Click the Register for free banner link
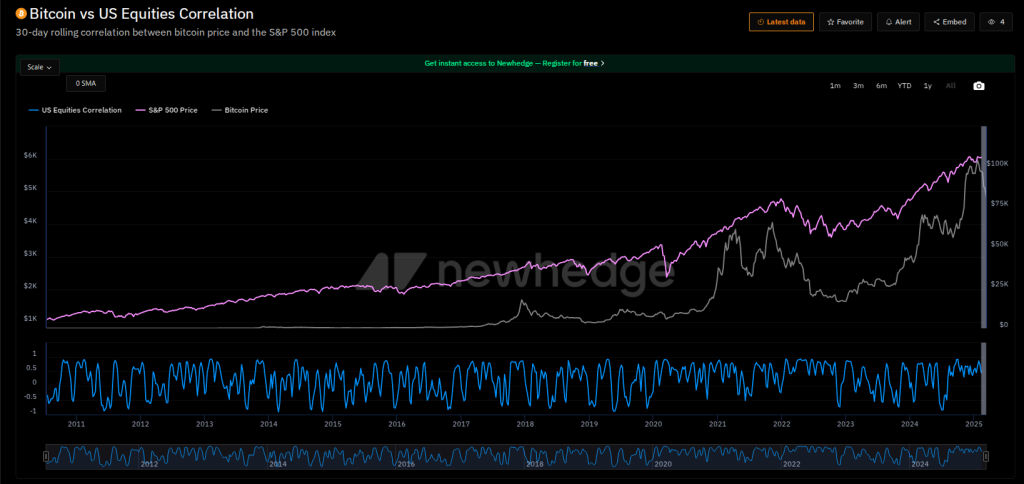This screenshot has width=1024, height=484. click(x=514, y=63)
